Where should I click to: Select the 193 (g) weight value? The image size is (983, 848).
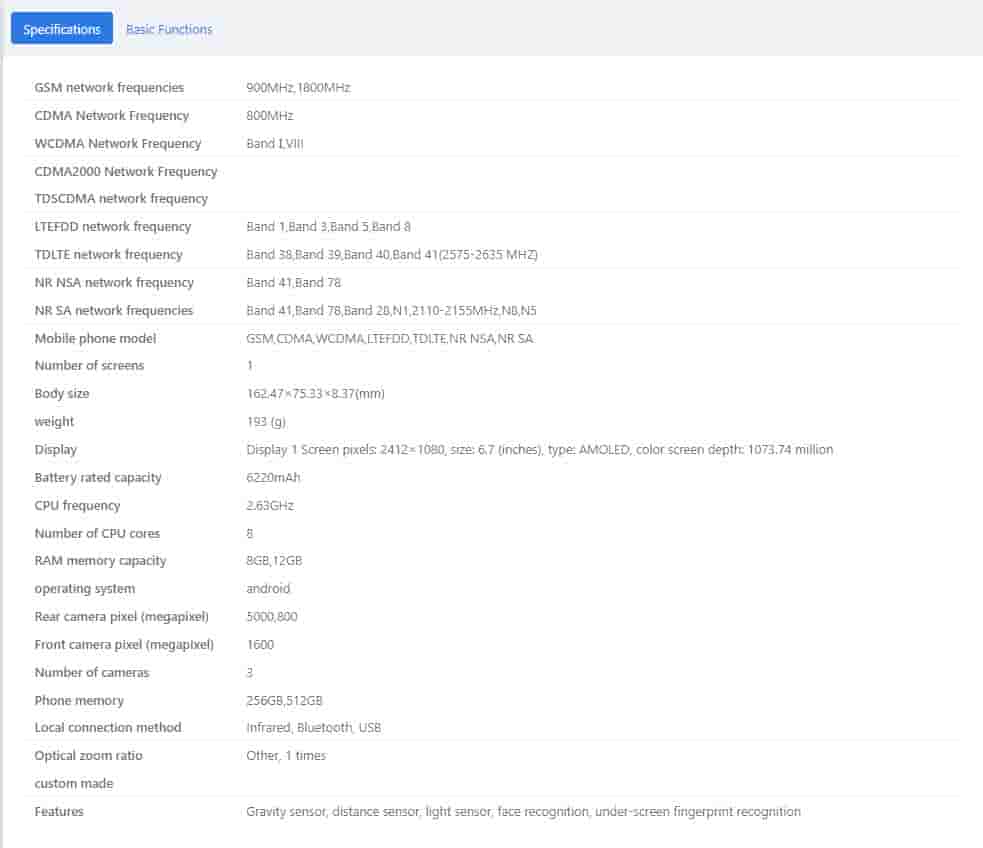click(265, 422)
